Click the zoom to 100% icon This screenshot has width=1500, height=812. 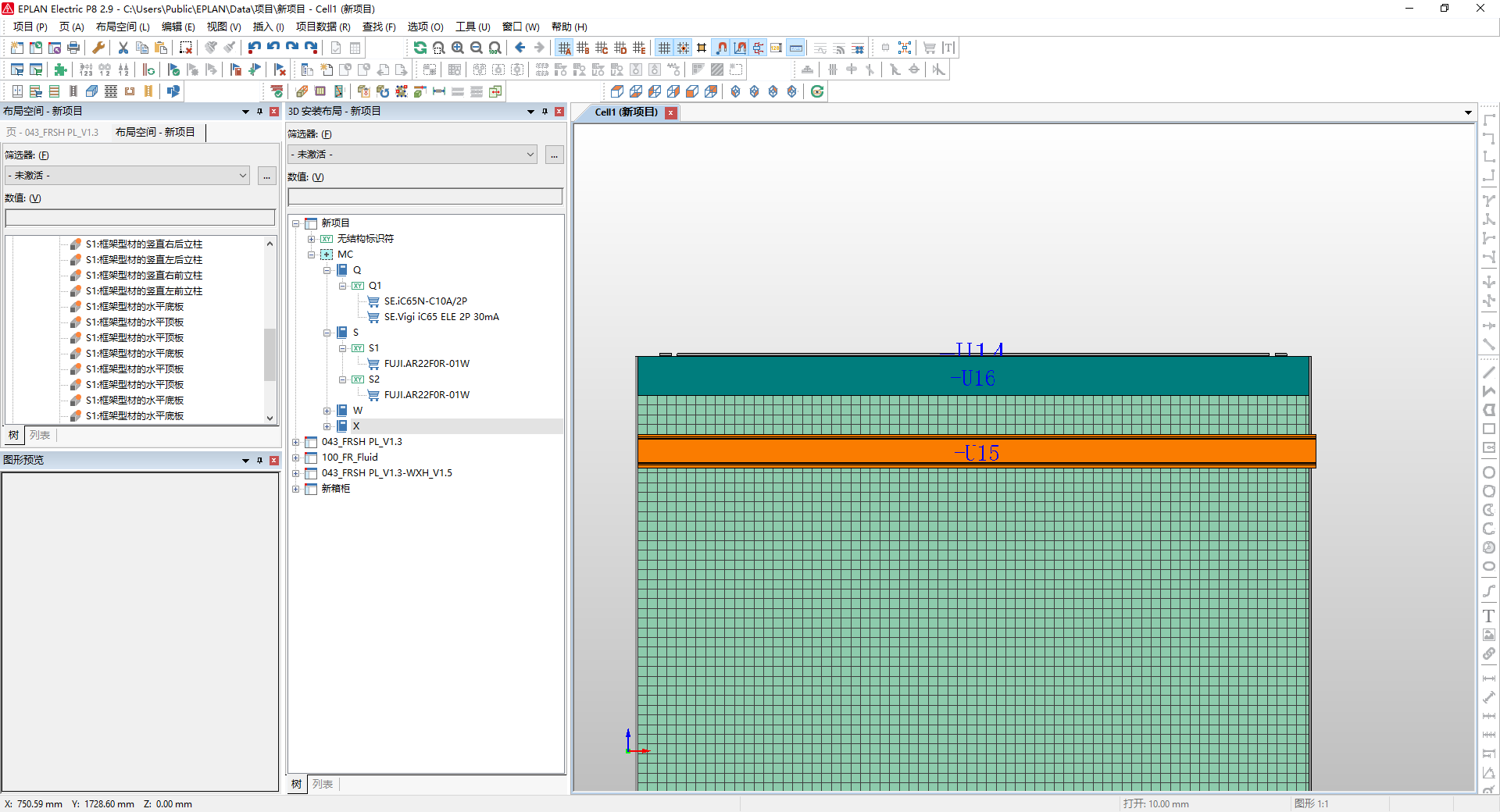(495, 48)
